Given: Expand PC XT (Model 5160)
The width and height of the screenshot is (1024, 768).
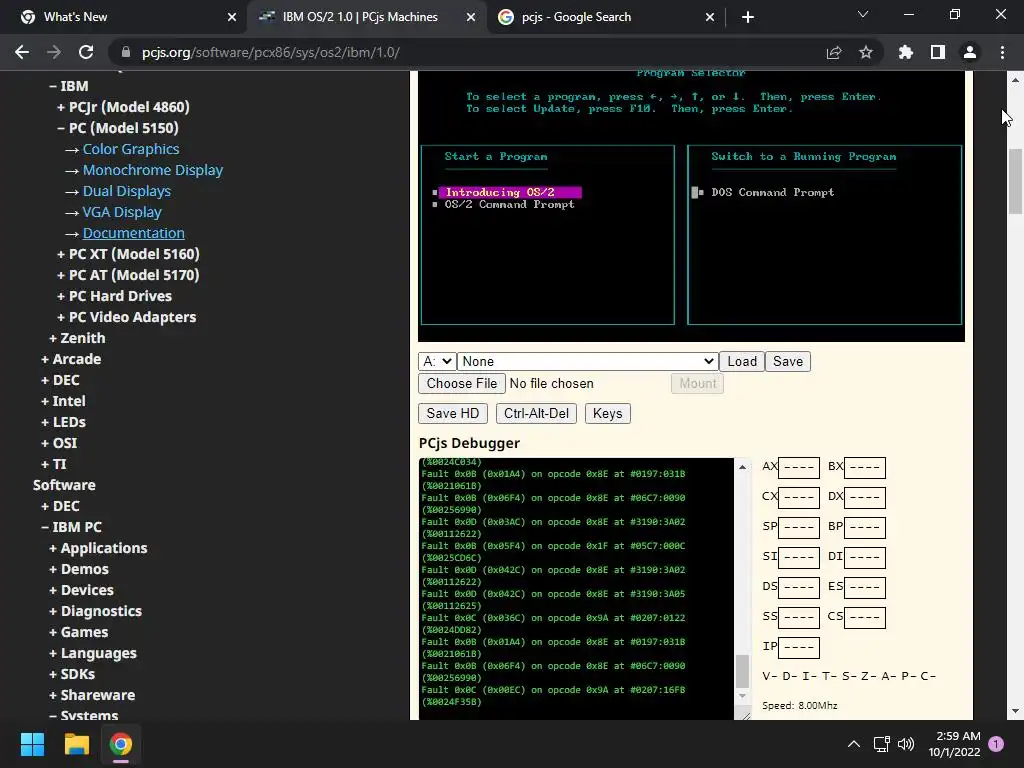Looking at the screenshot, I should pos(128,254).
